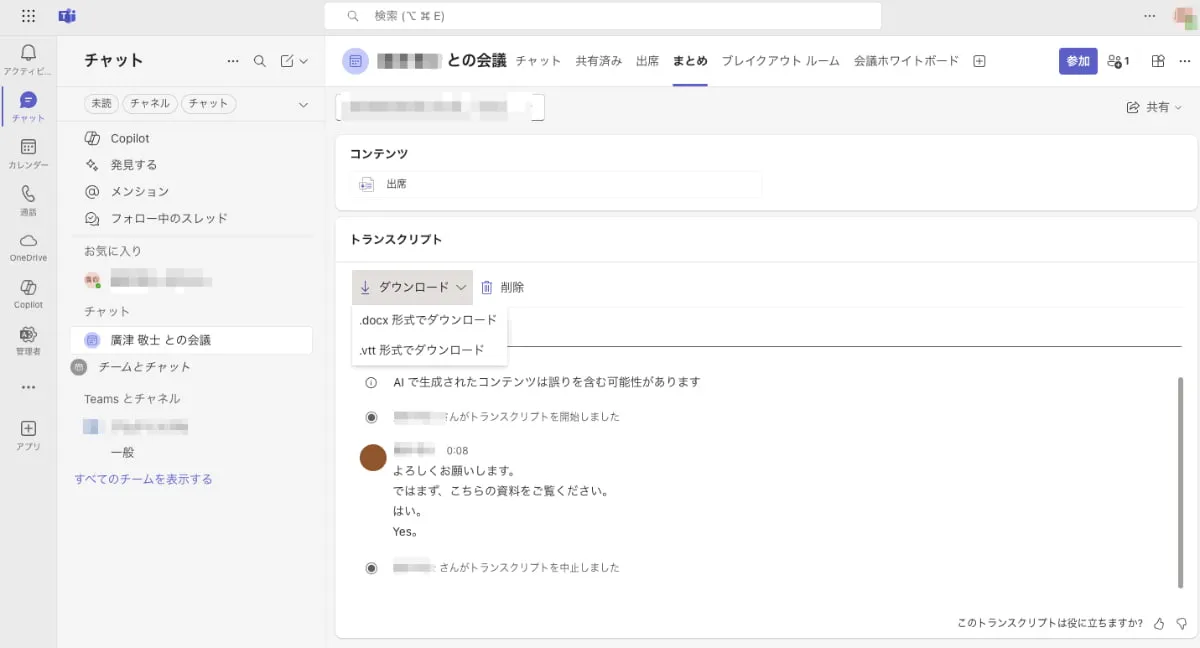Open the ダウンロード dropdown arrow

[462, 287]
